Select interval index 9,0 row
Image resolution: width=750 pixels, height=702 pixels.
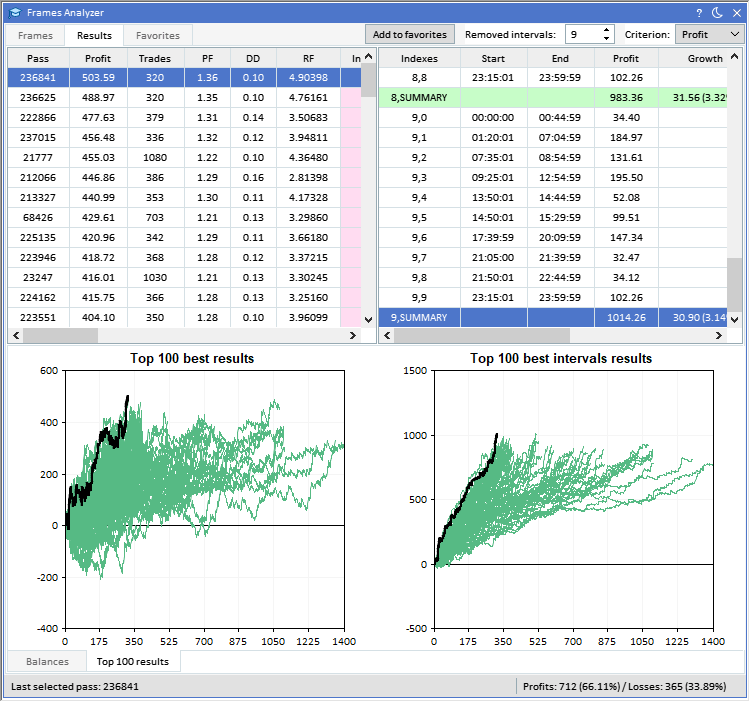tap(553, 118)
